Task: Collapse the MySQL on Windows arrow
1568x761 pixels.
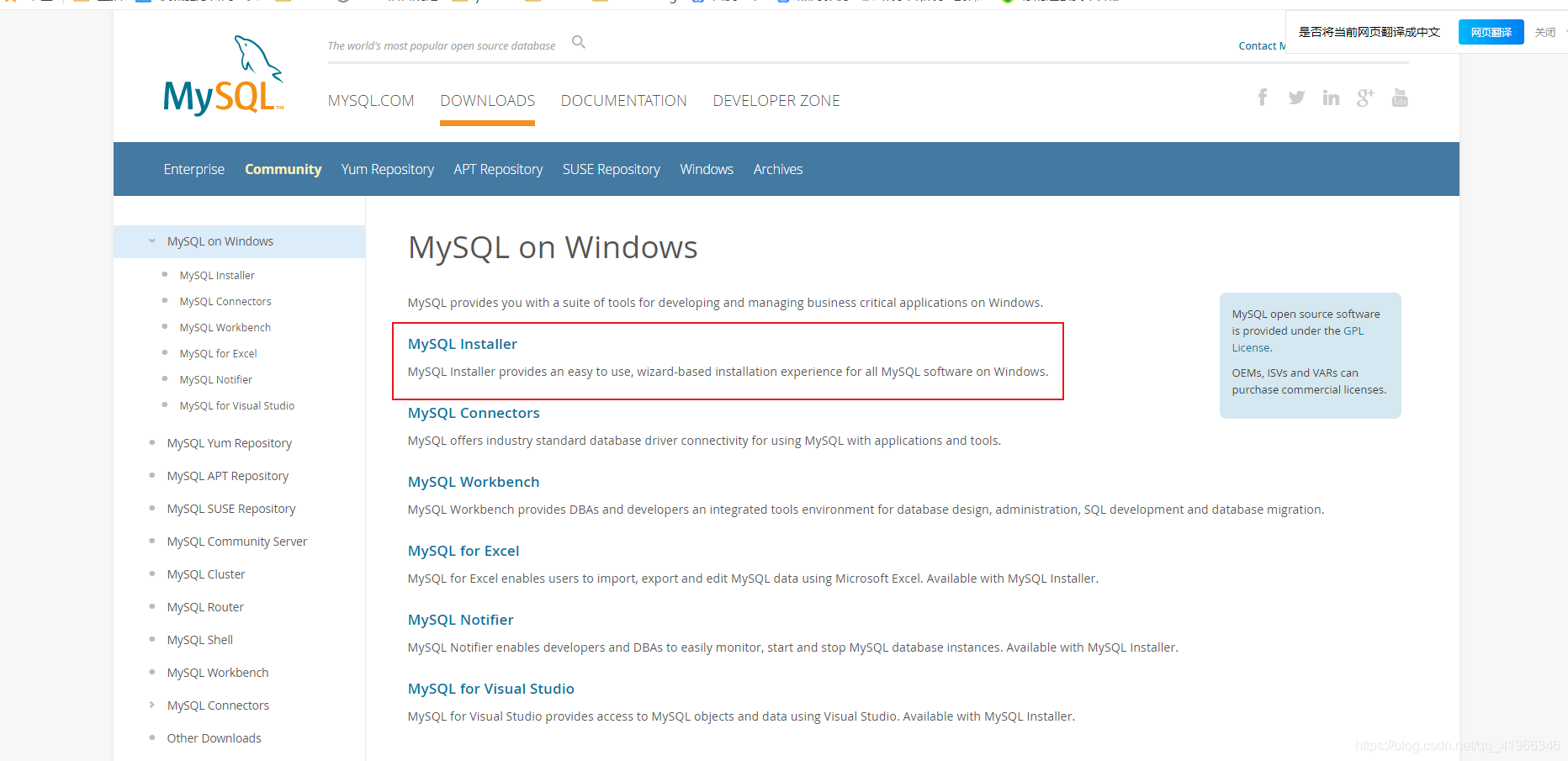Action: [152, 241]
